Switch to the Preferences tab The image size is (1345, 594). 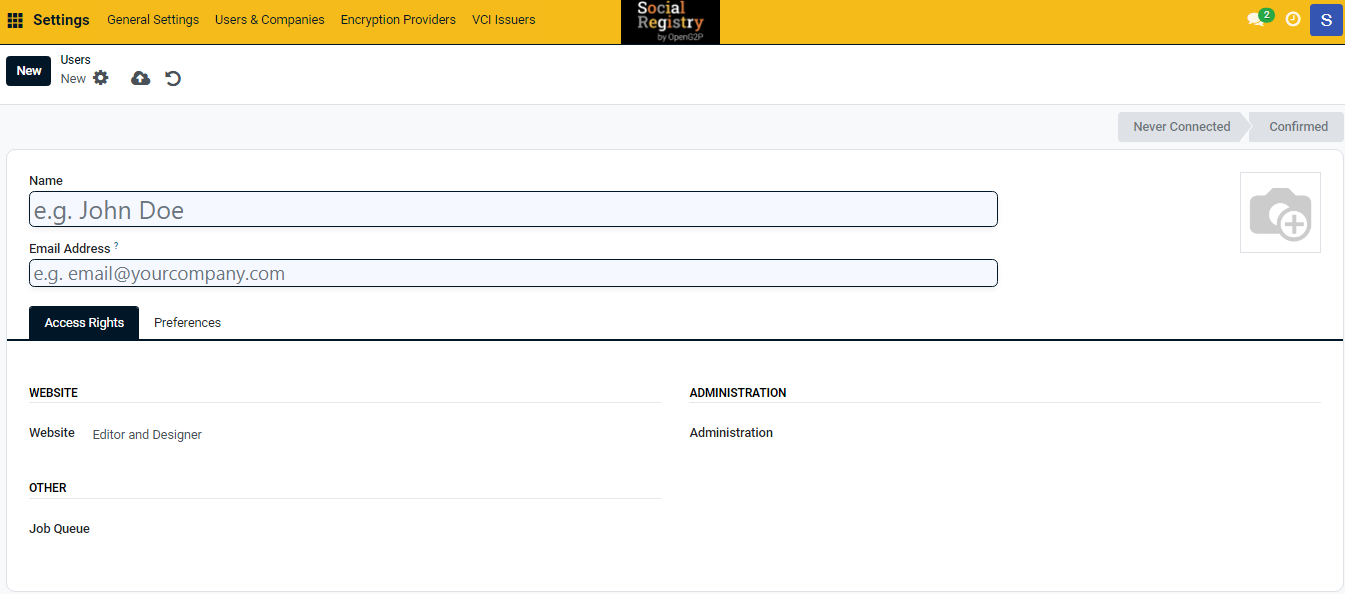tap(187, 323)
